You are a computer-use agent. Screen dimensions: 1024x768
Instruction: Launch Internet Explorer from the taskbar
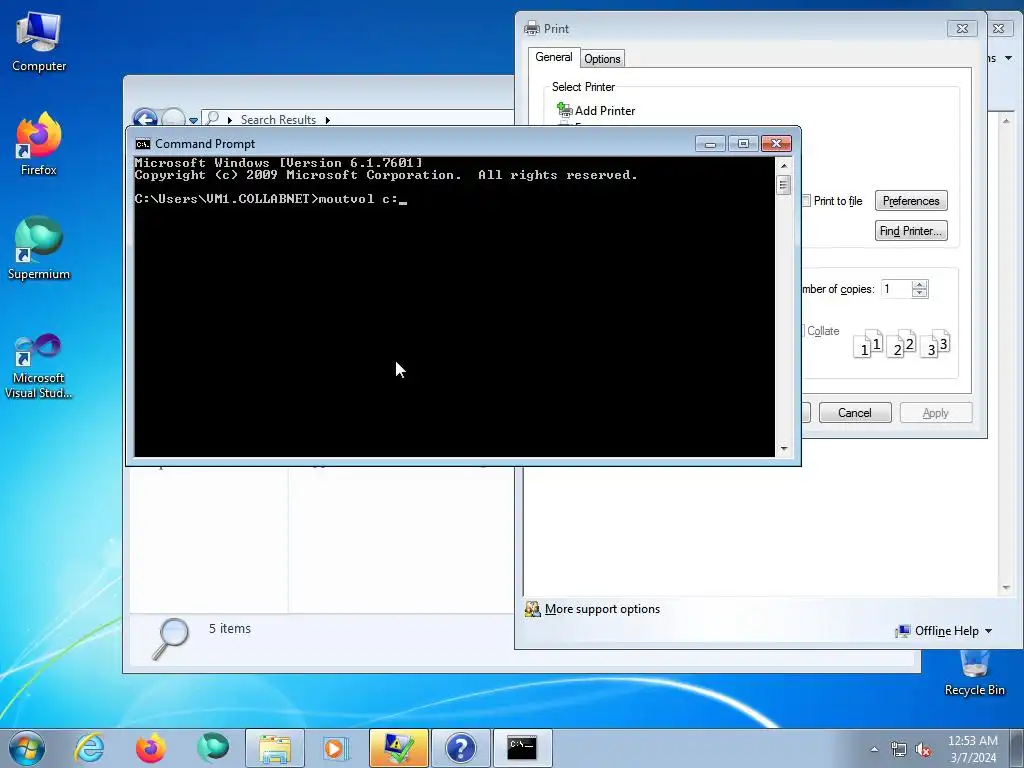point(89,748)
